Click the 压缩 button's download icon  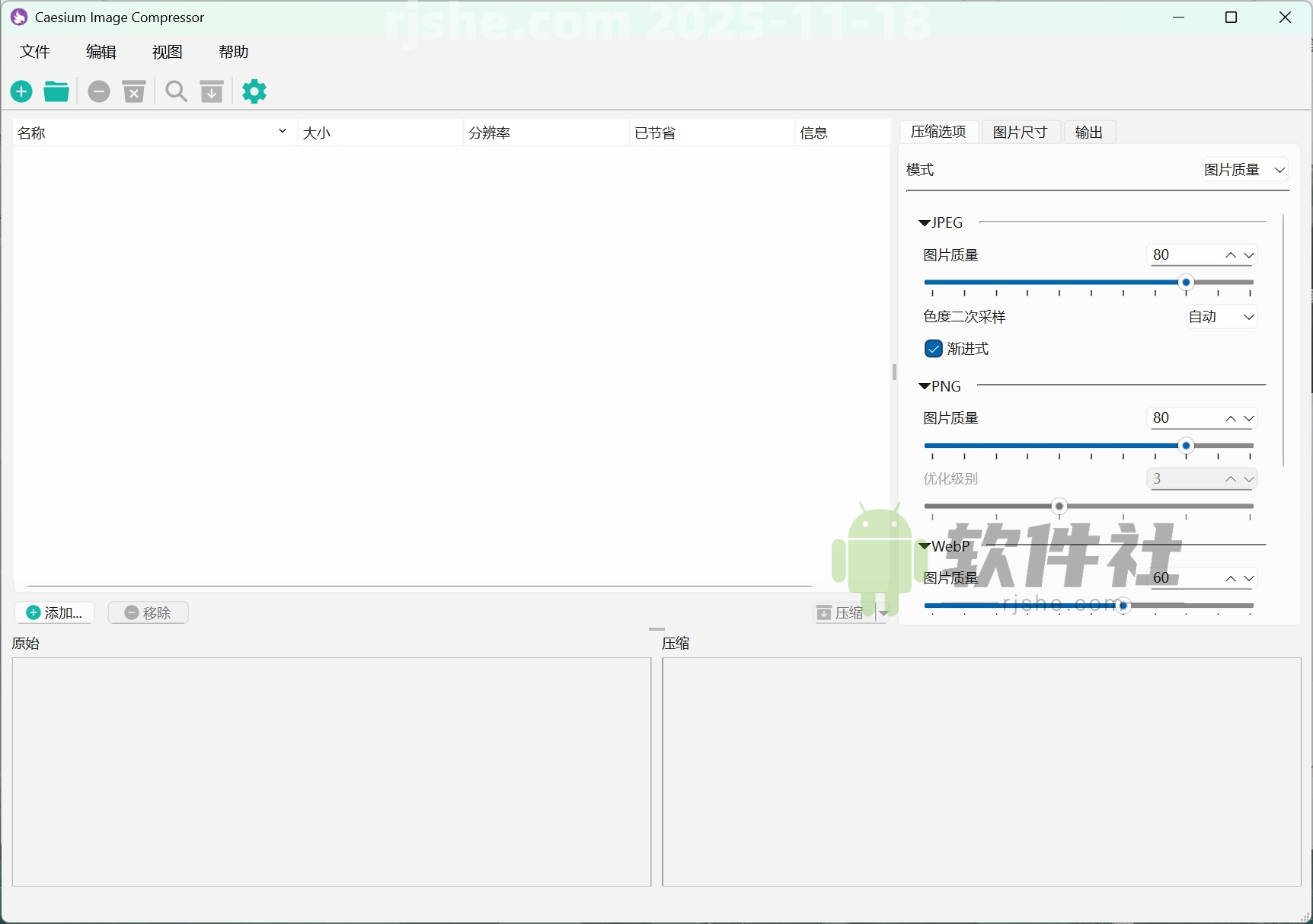(823, 612)
